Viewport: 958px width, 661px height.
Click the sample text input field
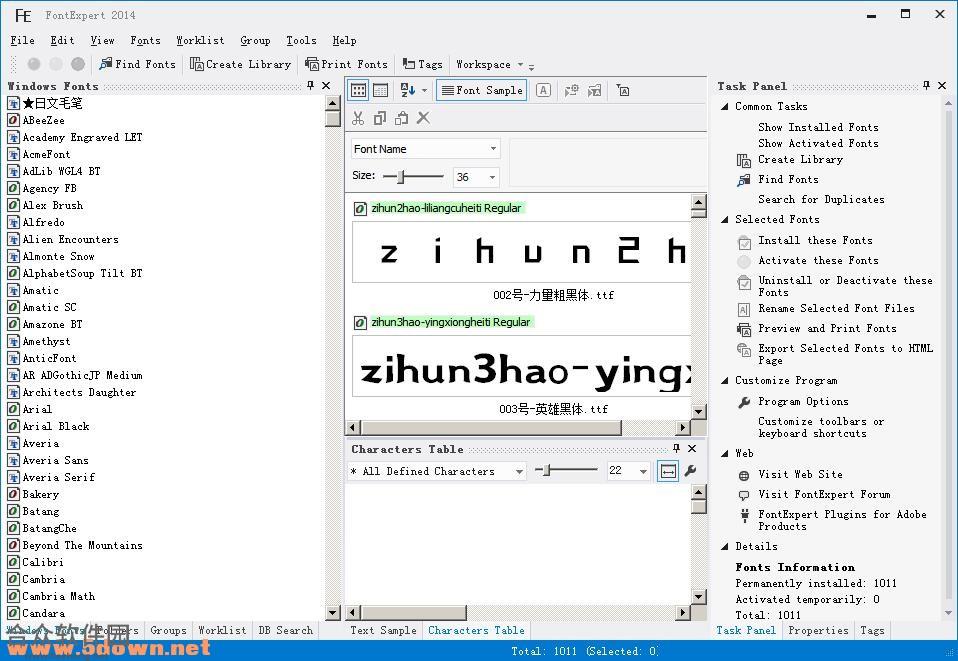tap(607, 162)
